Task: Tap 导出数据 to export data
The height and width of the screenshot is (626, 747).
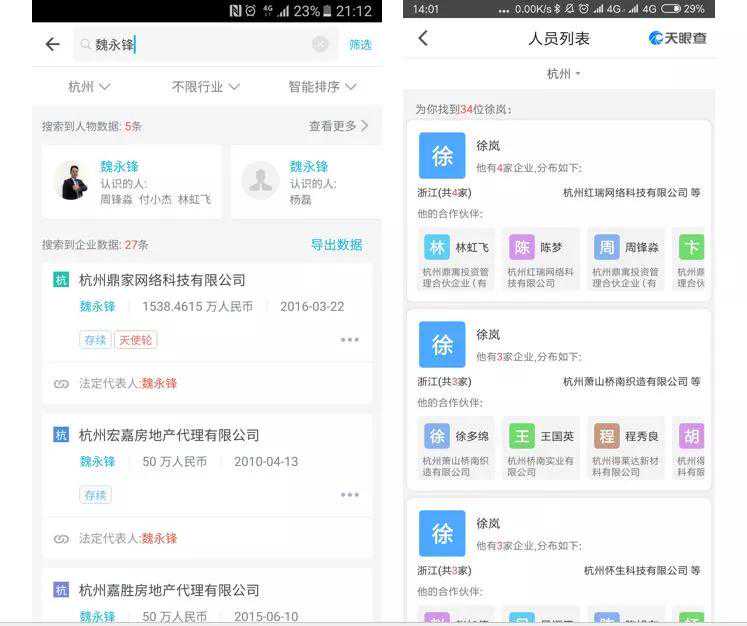Action: 336,244
